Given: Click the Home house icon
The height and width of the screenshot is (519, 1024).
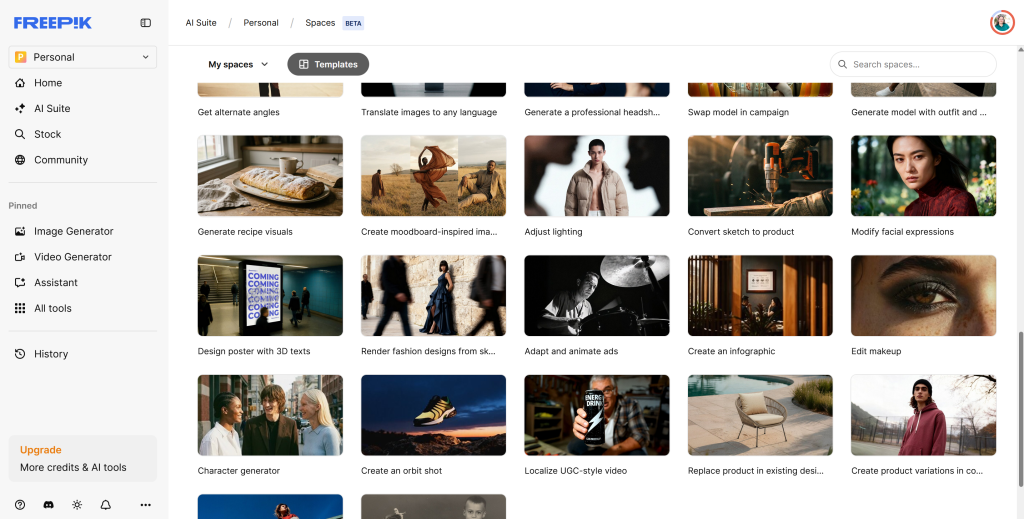Looking at the screenshot, I should 20,83.
